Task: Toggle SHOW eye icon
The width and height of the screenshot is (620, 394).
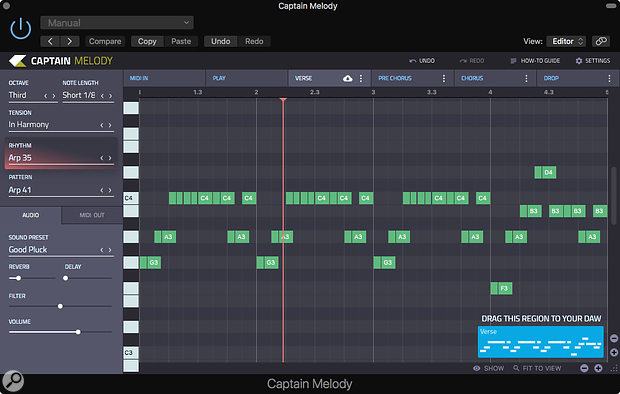Action: [477, 368]
